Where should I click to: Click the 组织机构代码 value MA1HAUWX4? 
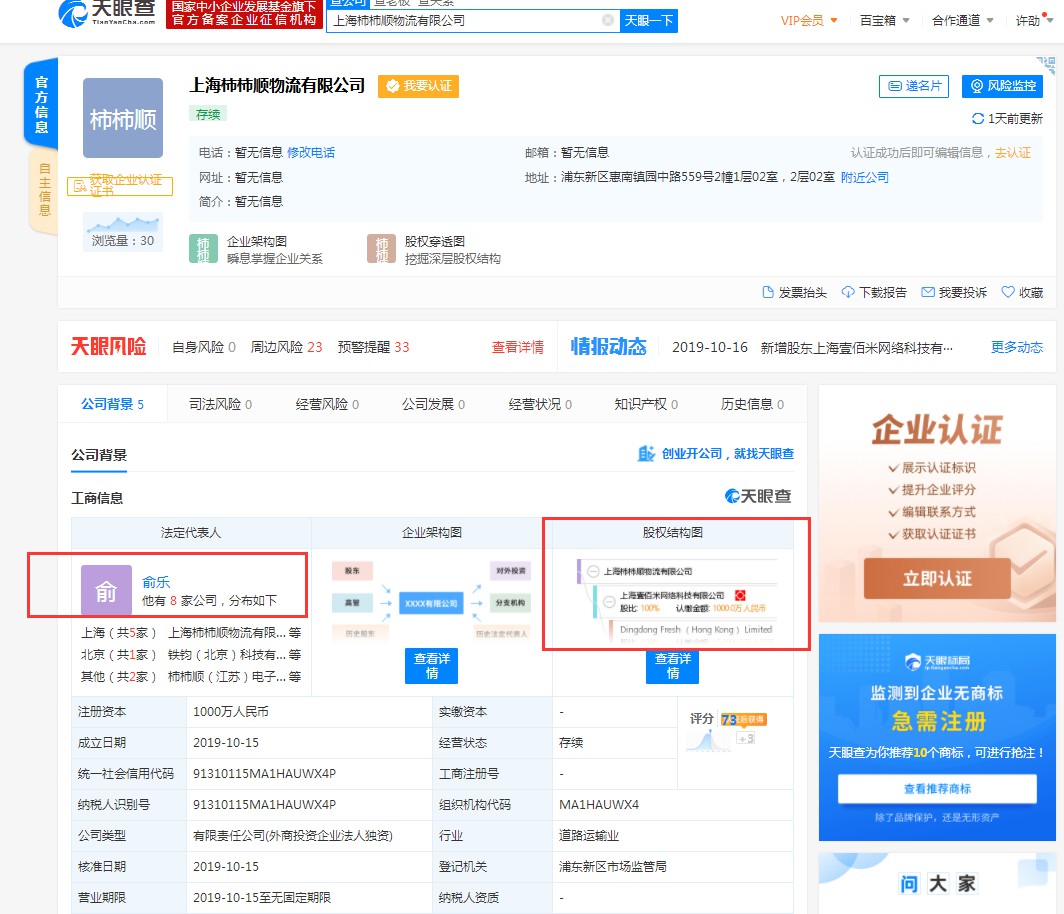click(599, 805)
